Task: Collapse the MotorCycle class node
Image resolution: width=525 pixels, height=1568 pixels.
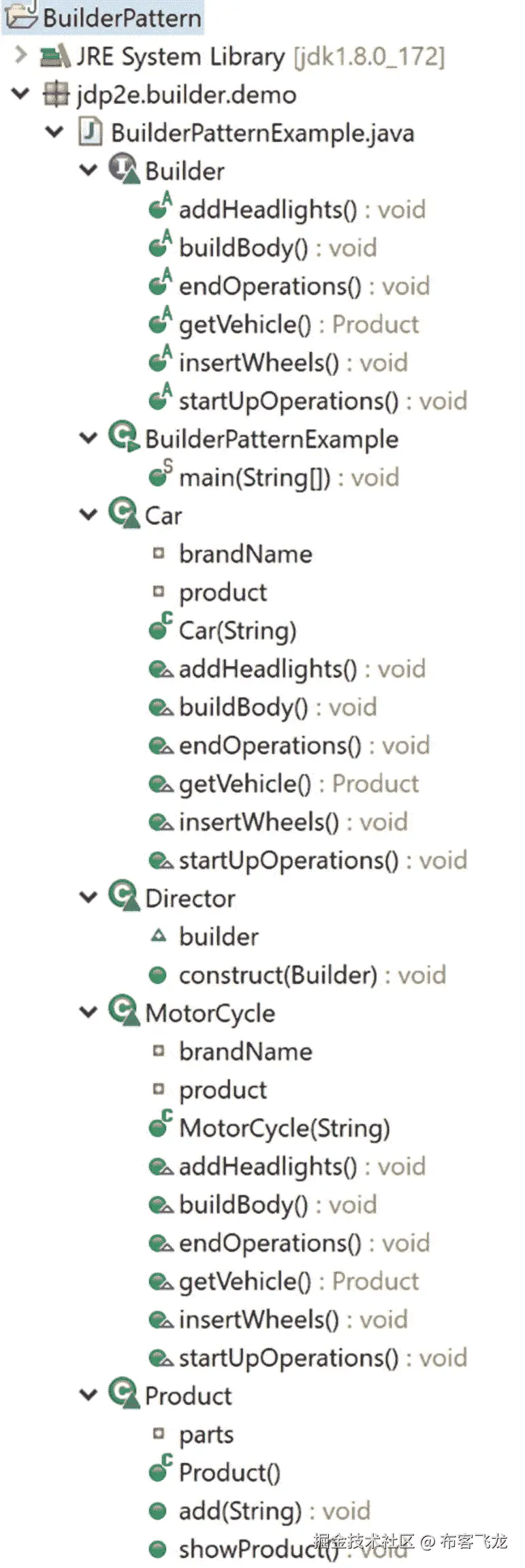Action: click(89, 1012)
